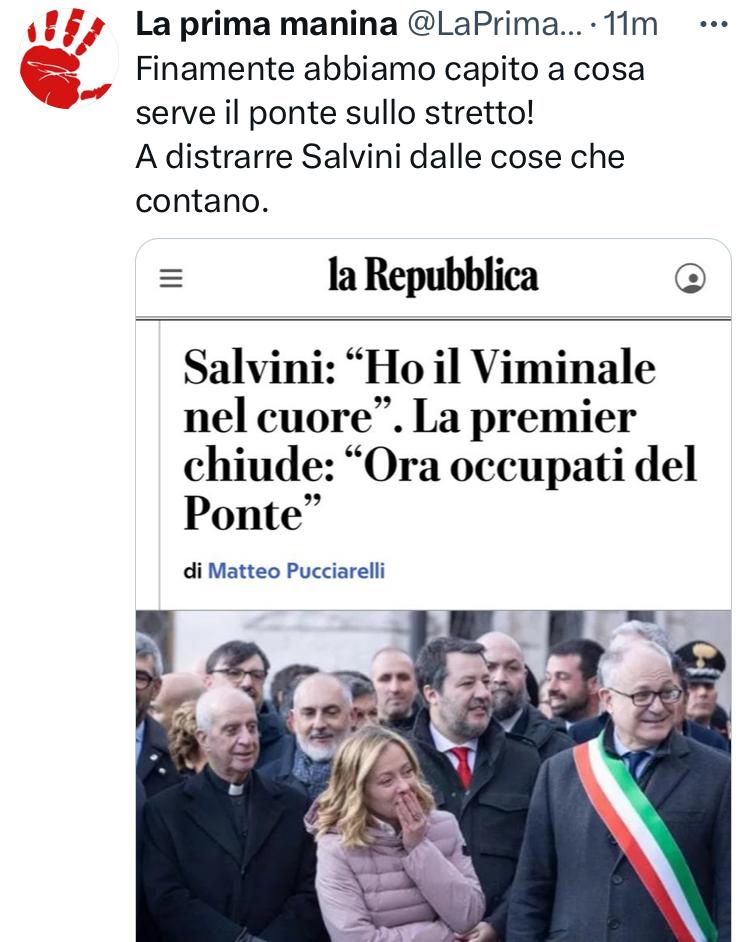Click the tweet line 'Finamente abbiamo capito a cosa'
This screenshot has width=750, height=942.
pos(390,68)
